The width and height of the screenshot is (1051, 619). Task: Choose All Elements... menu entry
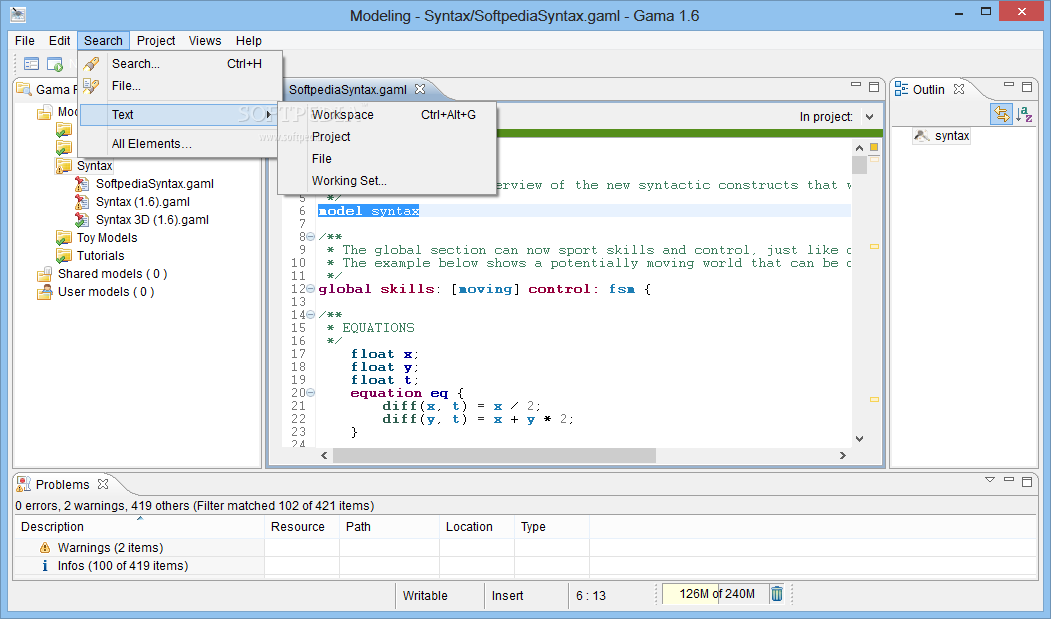[x=178, y=144]
